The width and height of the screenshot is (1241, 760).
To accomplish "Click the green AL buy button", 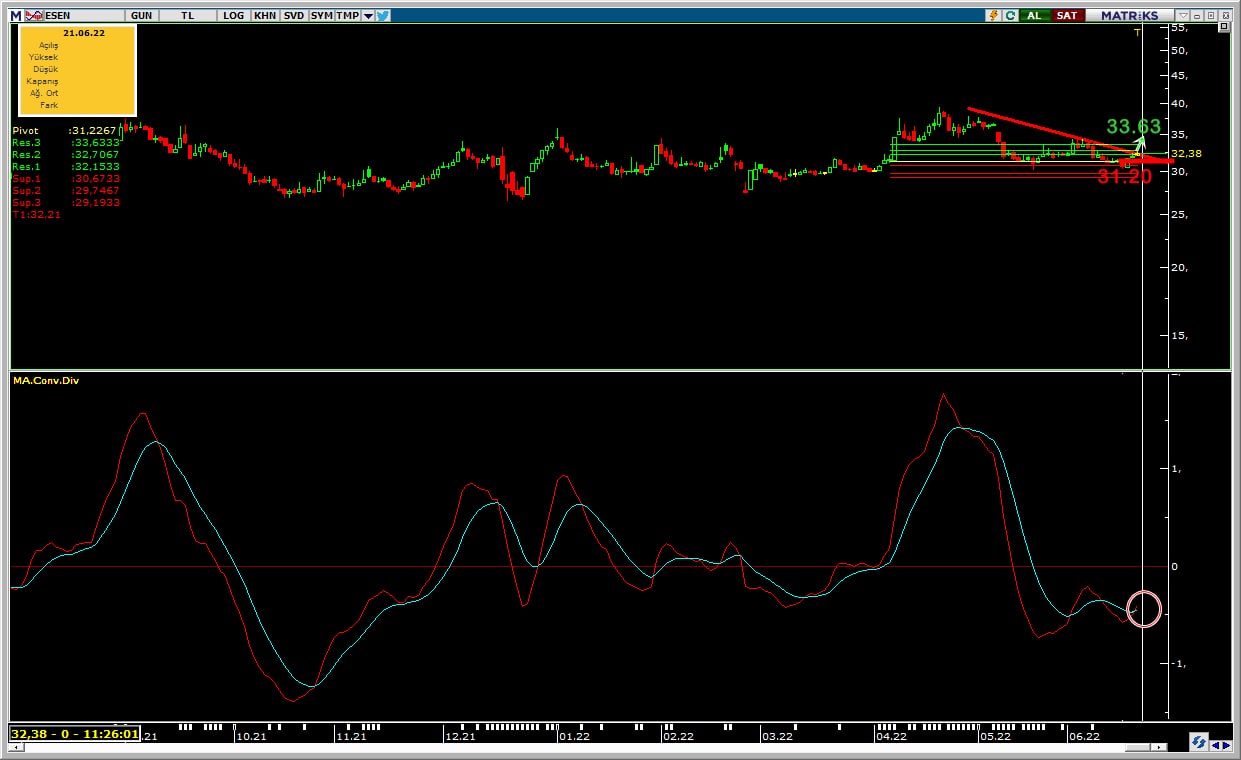I will 1034,16.
